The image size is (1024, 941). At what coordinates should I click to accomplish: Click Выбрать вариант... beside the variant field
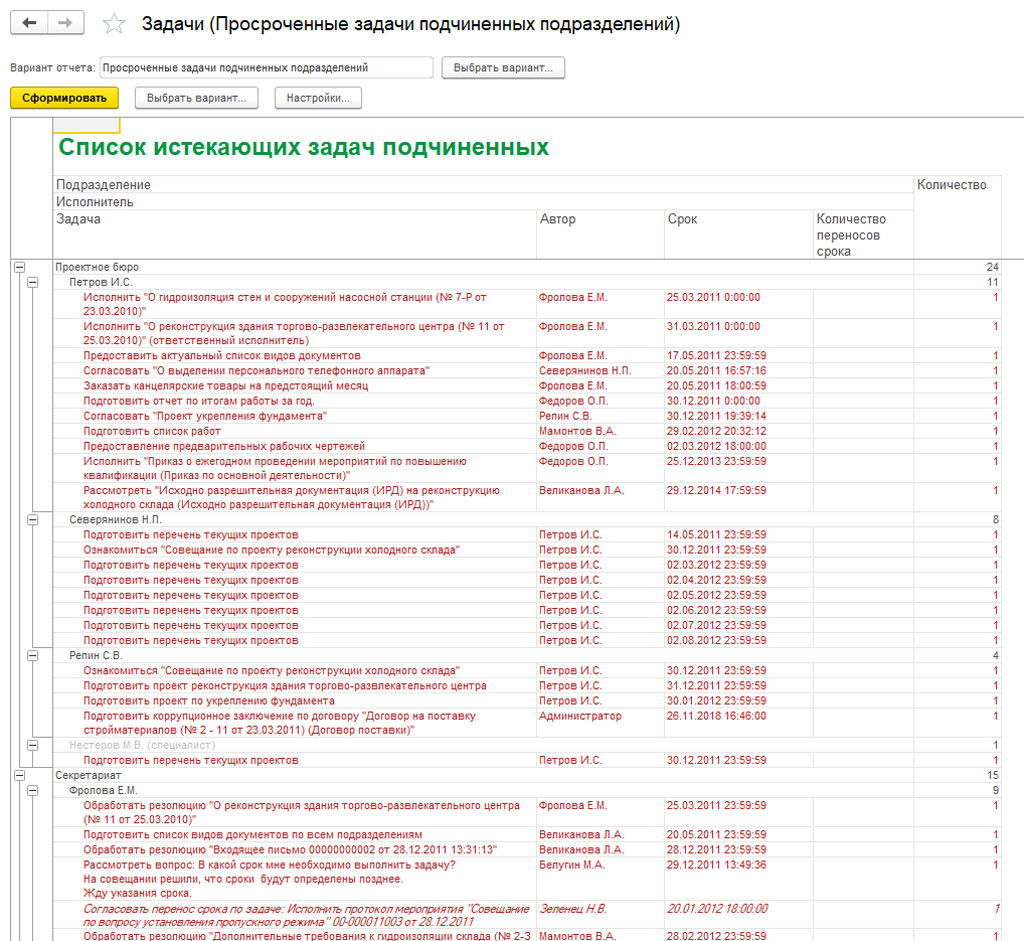pyautogui.click(x=503, y=68)
